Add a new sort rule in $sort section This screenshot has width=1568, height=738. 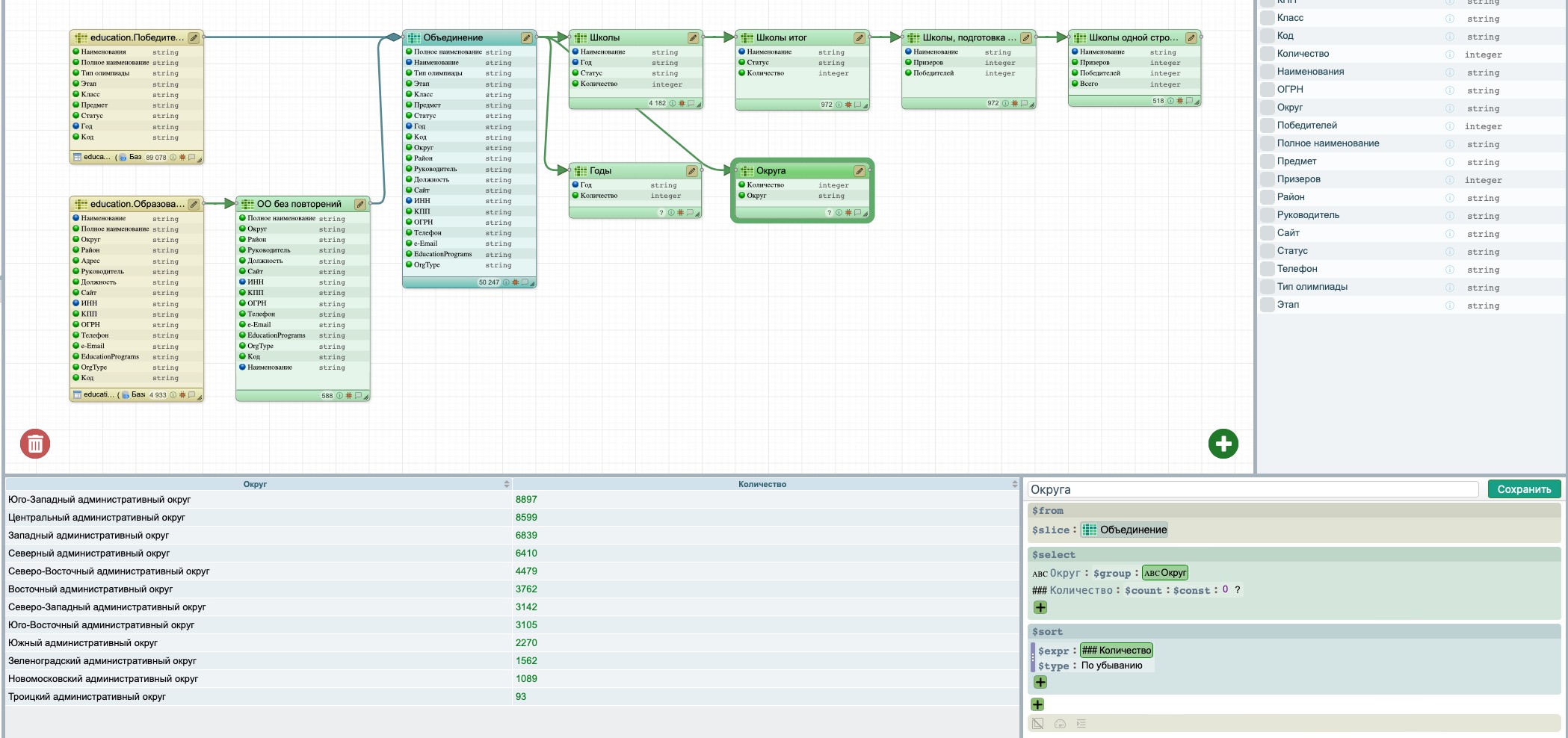[x=1040, y=682]
